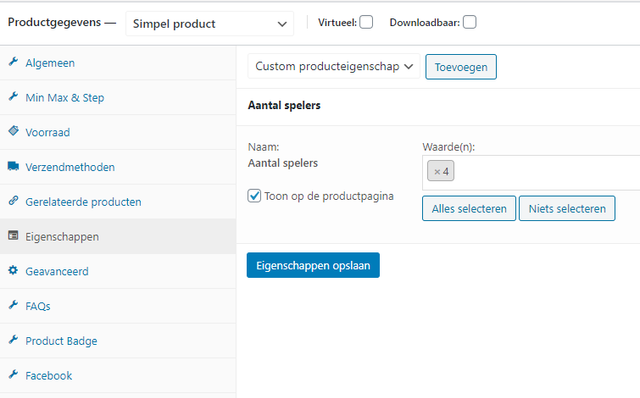640x398 pixels.
Task: Click the wrench icon beside Min Max & Step
Action: 13,96
